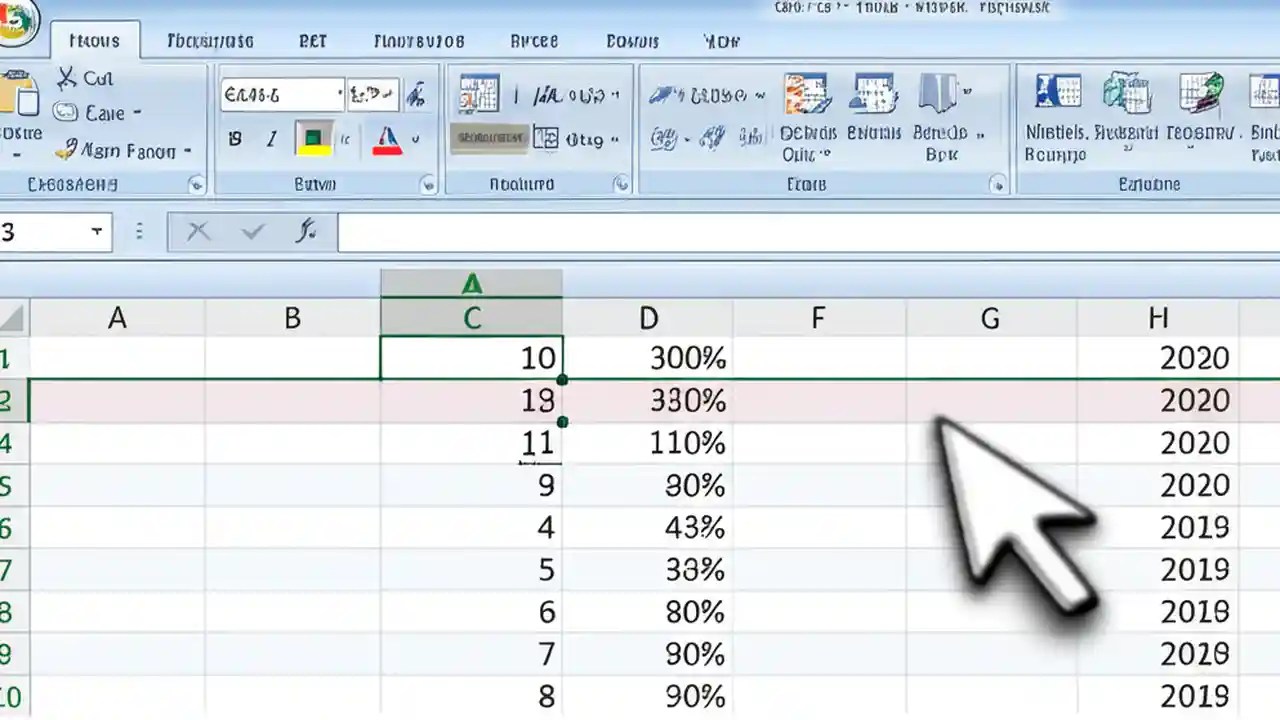
Task: Click the Office button top-left
Action: [x=18, y=22]
